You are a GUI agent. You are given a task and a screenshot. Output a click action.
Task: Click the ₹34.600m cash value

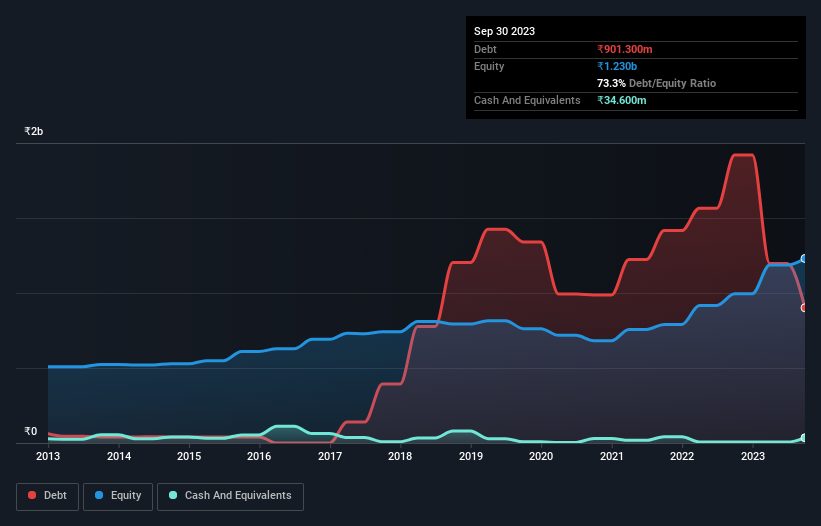(x=622, y=100)
